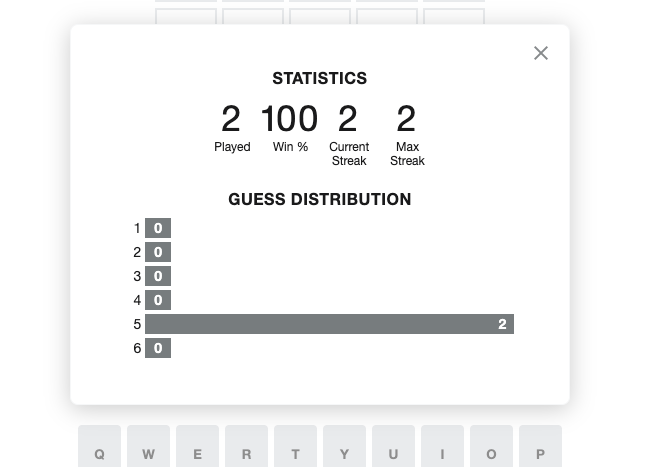Click the Max Streak label
The width and height of the screenshot is (672, 467).
(407, 154)
